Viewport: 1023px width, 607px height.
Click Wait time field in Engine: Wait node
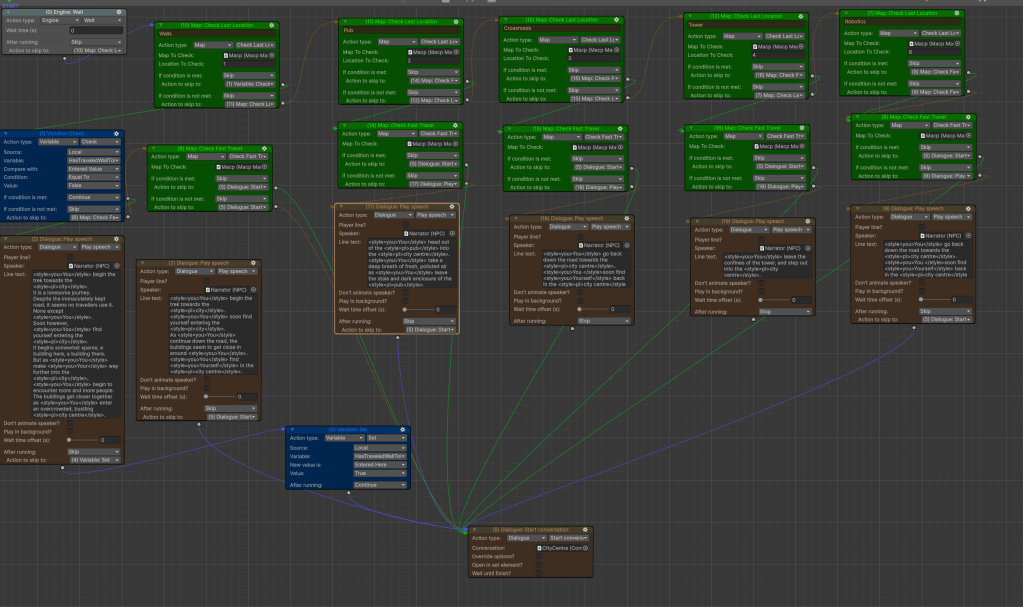click(95, 31)
